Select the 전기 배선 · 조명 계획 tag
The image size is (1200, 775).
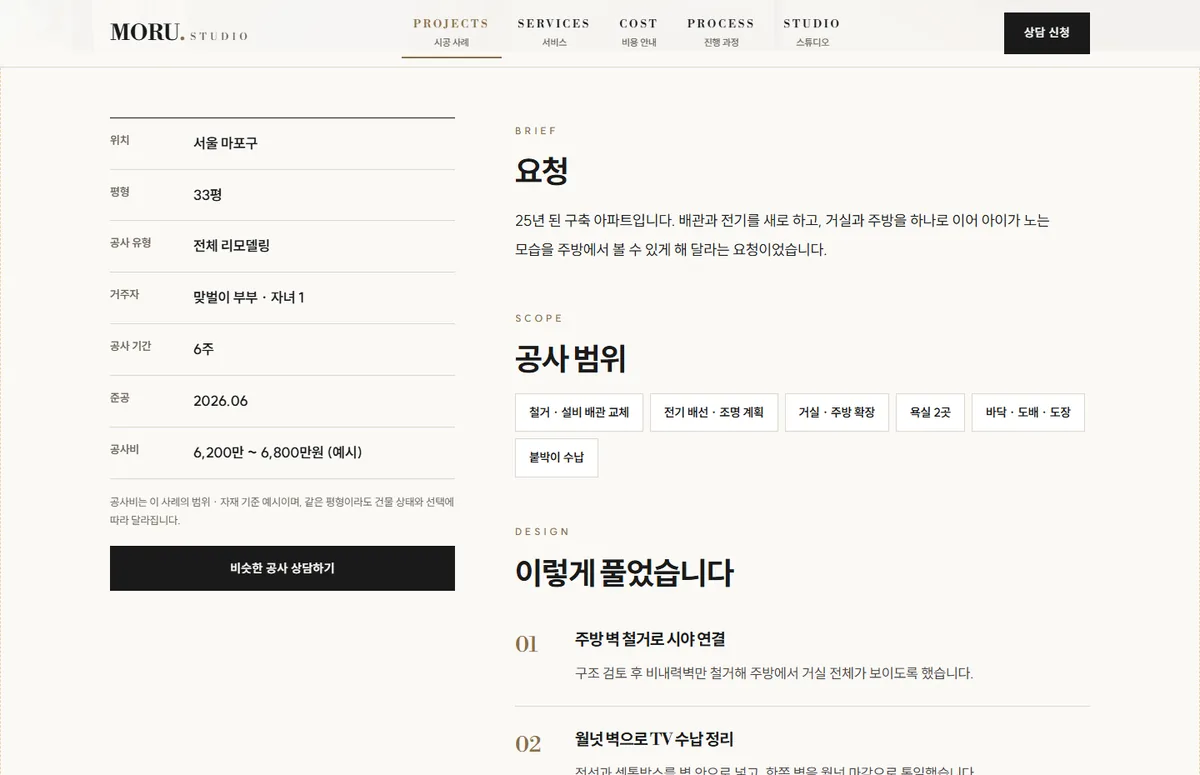714,412
